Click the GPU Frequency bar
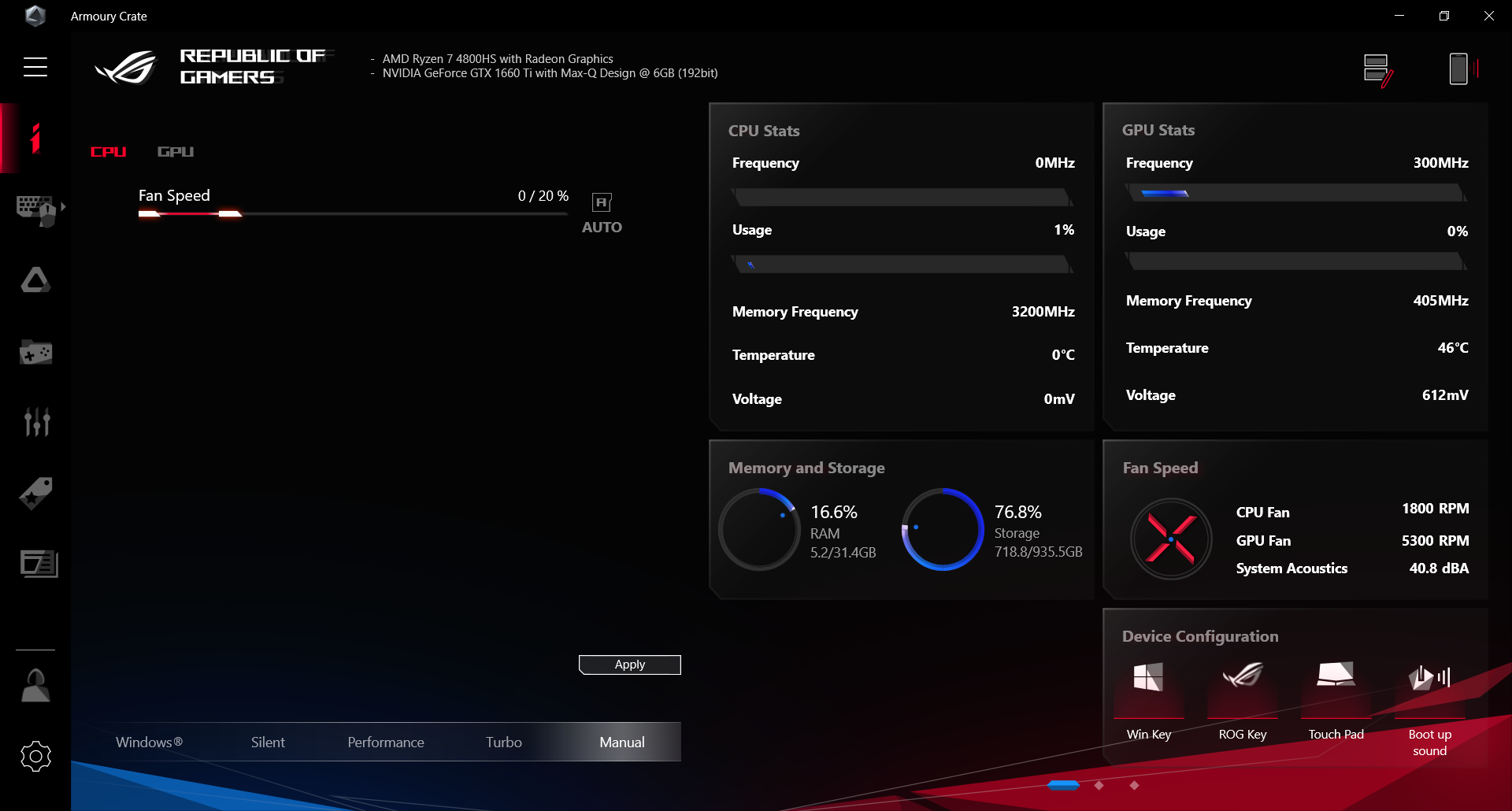Viewport: 1512px width, 811px height. (x=1295, y=193)
